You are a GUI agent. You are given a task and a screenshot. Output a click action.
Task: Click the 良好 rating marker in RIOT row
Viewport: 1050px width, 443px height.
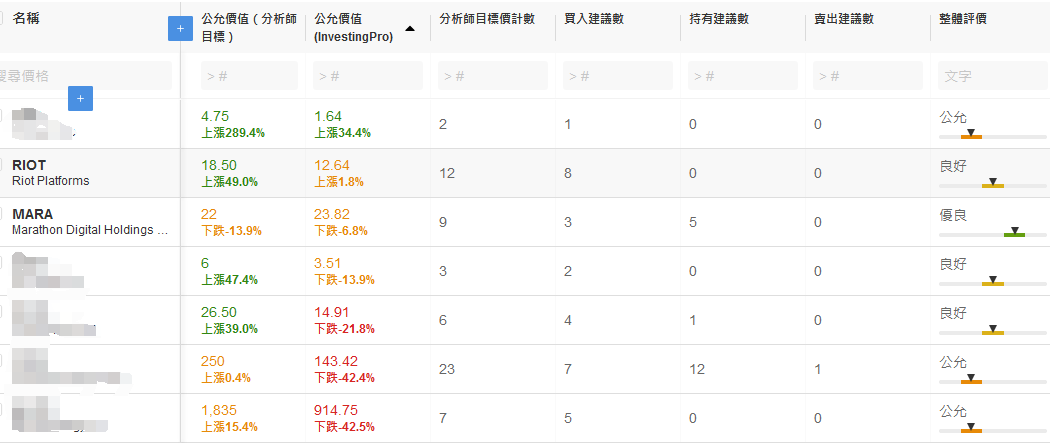tap(992, 183)
